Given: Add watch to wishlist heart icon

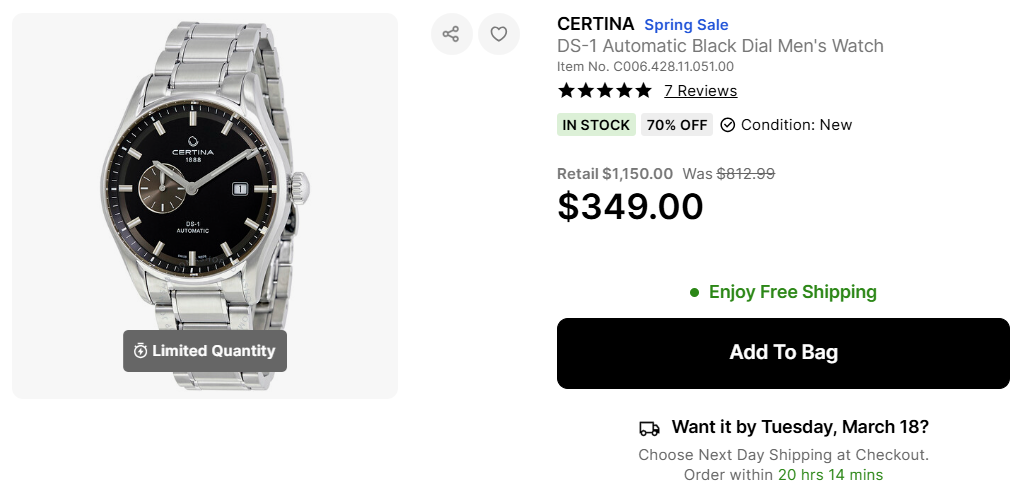Looking at the screenshot, I should pos(499,34).
